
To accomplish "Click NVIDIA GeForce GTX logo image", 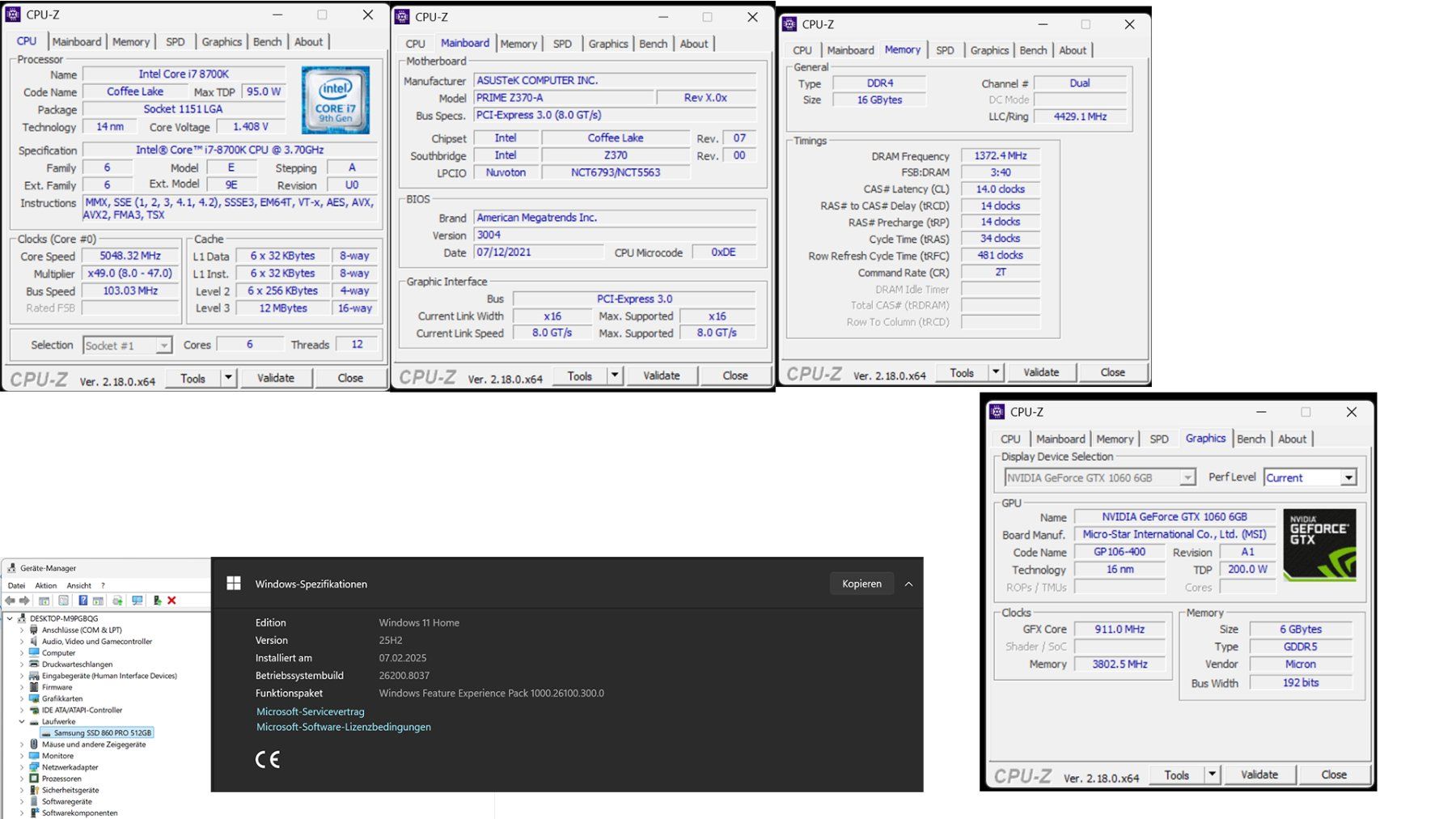I will [1319, 545].
